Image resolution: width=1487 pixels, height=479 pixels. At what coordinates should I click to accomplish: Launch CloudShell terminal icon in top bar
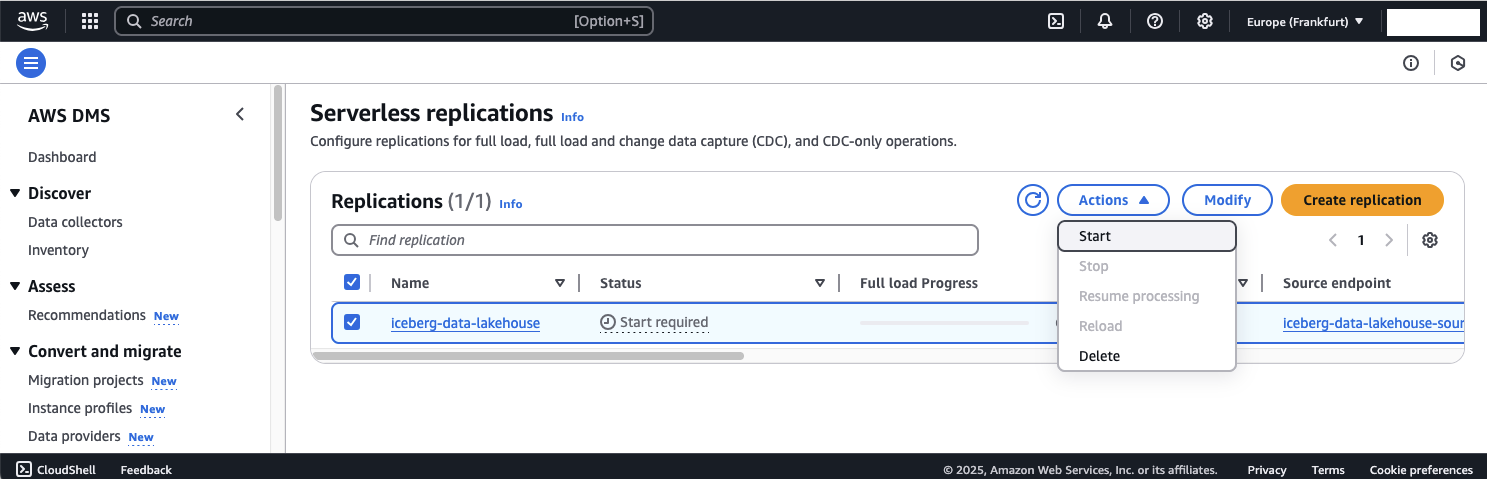pyautogui.click(x=1055, y=21)
